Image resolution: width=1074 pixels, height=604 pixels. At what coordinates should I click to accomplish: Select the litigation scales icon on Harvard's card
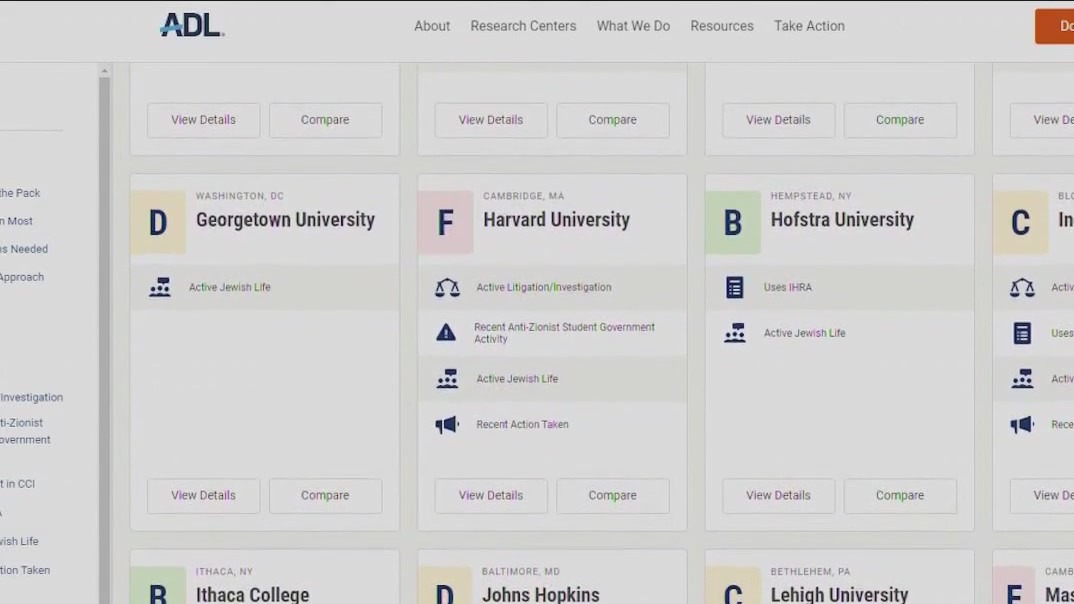447,287
